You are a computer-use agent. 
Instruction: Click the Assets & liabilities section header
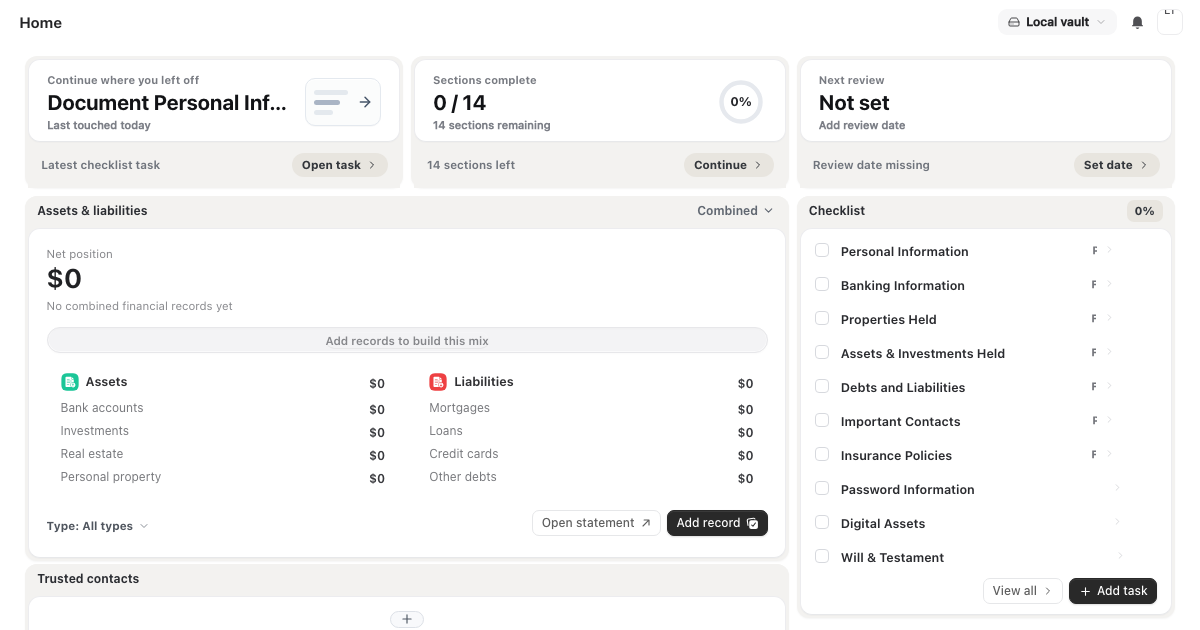tap(92, 211)
